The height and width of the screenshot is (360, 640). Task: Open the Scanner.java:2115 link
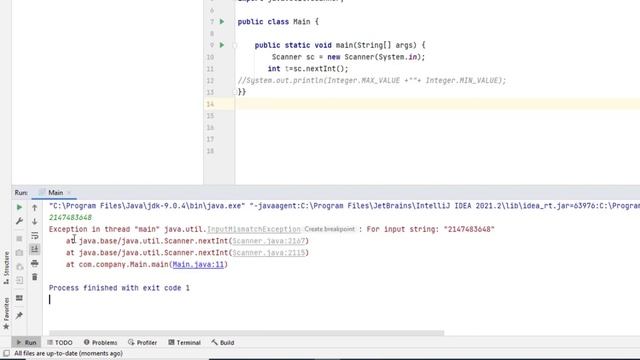point(269,253)
